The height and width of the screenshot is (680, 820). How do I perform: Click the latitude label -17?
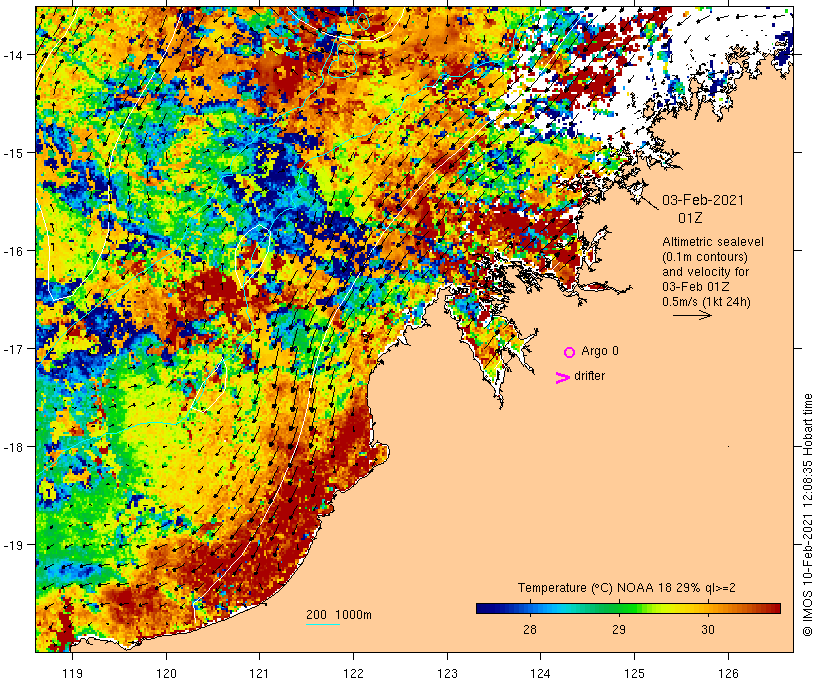[12, 349]
